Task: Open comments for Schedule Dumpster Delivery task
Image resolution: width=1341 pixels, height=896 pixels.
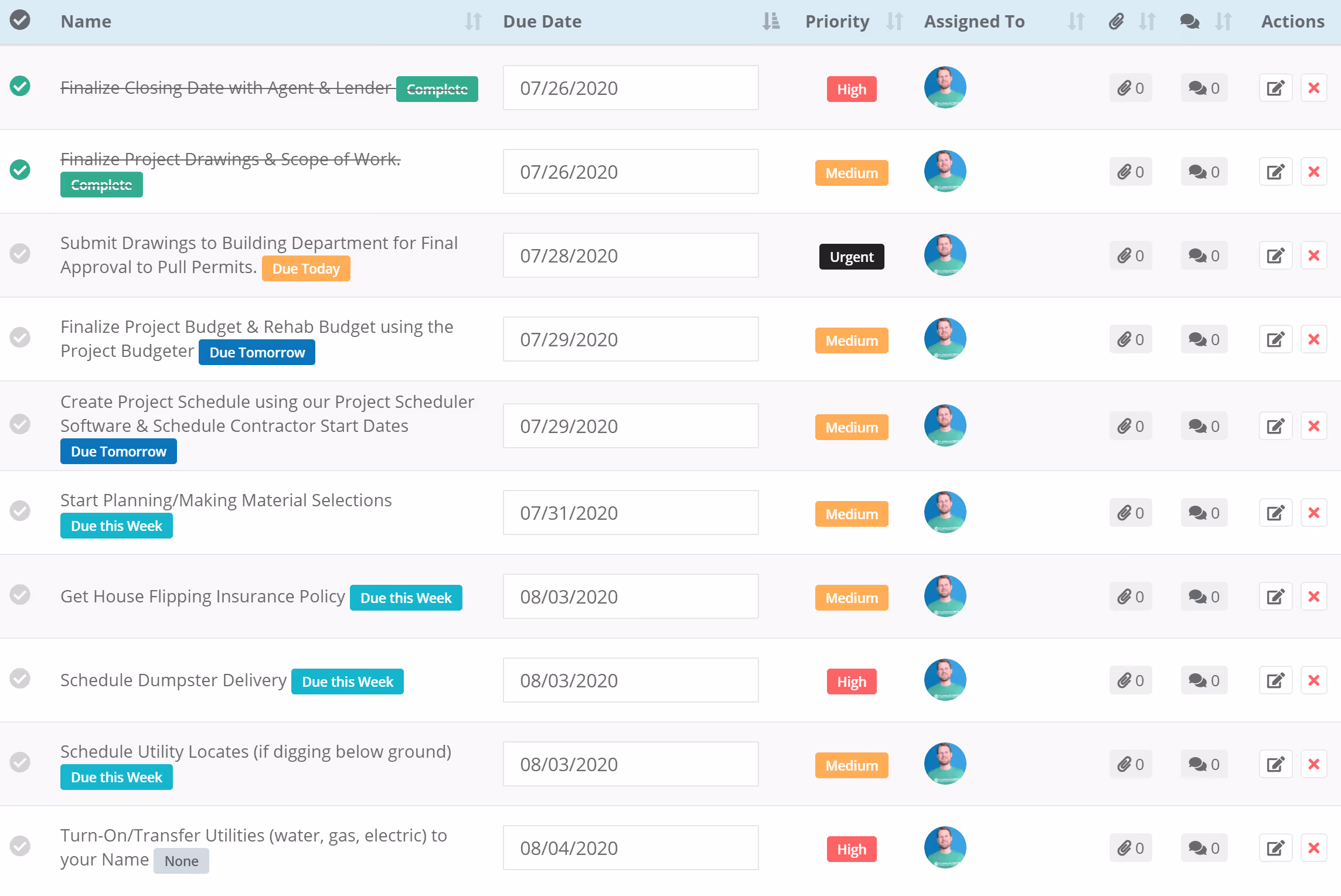Action: coord(1204,681)
